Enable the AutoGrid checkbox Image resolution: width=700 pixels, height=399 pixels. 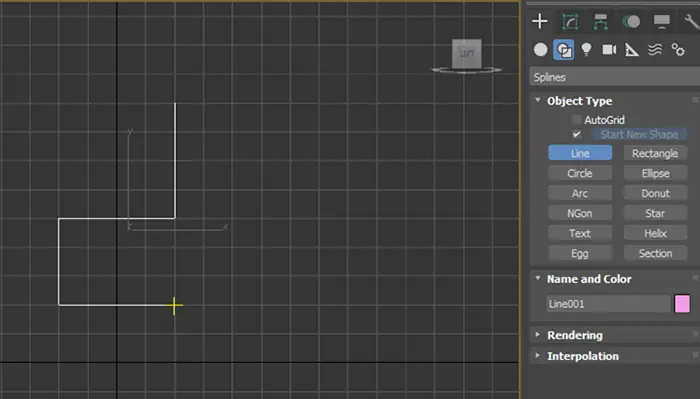pos(576,120)
